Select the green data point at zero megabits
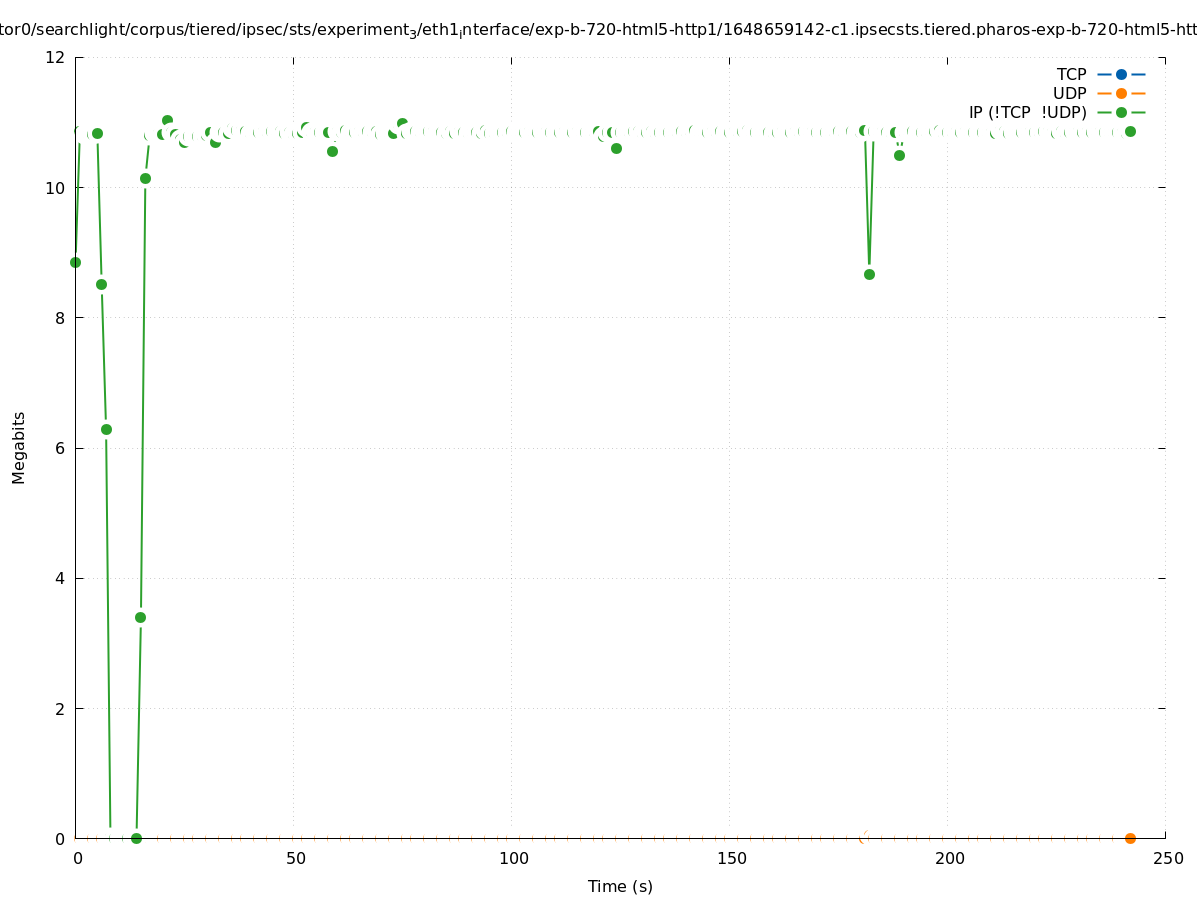This screenshot has width=1197, height=900. click(x=136, y=838)
